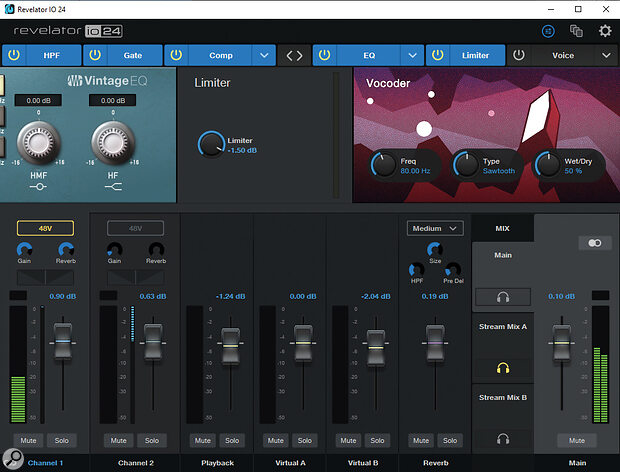This screenshot has width=620, height=472.
Task: Click the Stream Mix B headphone icon
Action: (x=503, y=439)
